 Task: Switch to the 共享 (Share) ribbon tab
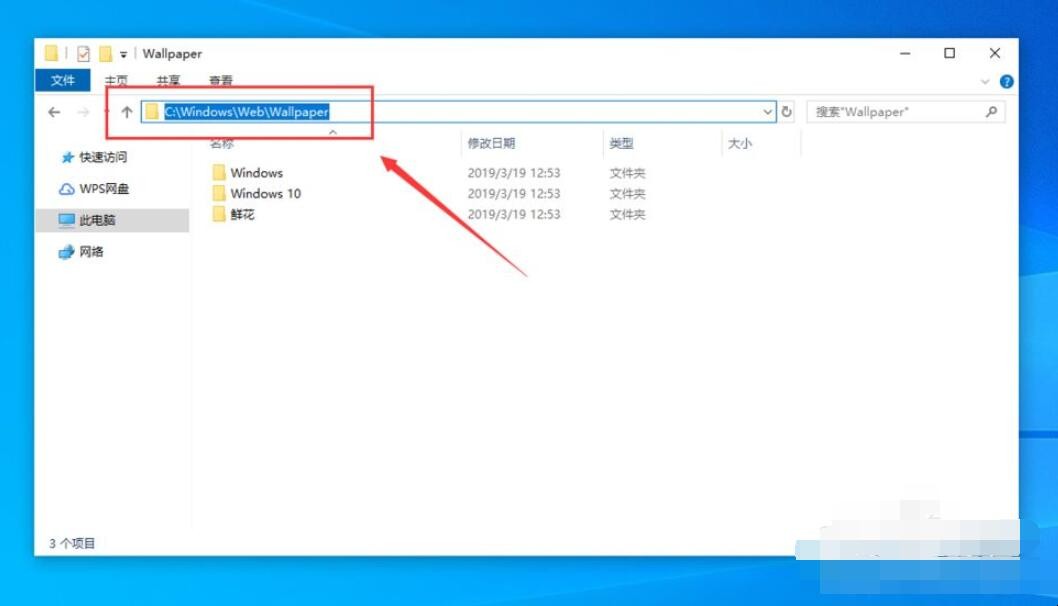[x=168, y=80]
